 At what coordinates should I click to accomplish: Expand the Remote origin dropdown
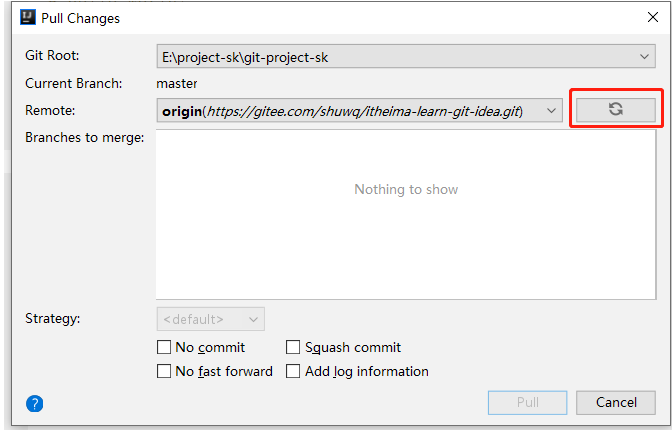click(360, 111)
